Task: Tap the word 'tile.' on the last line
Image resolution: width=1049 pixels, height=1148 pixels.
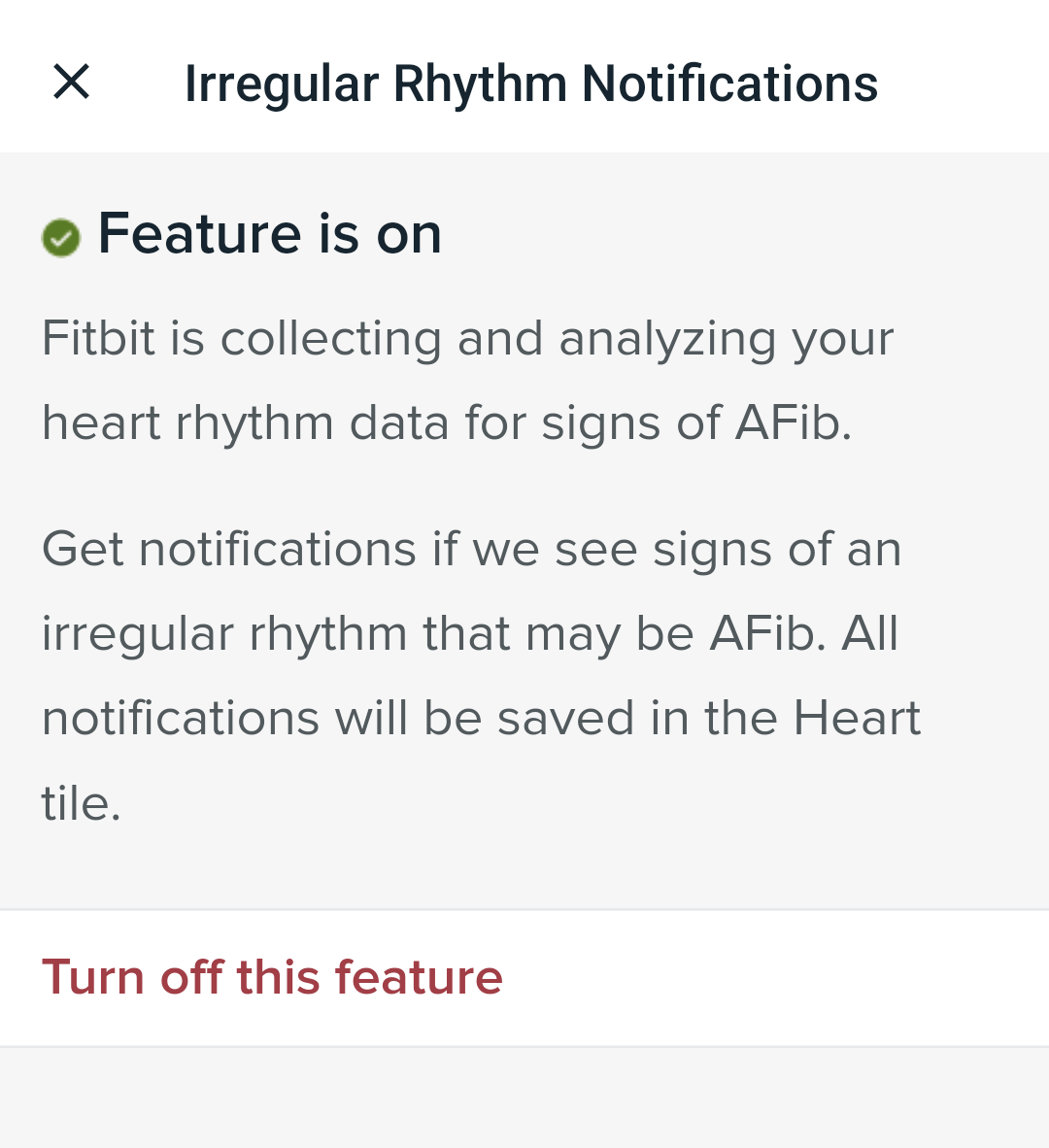Action: pos(81,803)
